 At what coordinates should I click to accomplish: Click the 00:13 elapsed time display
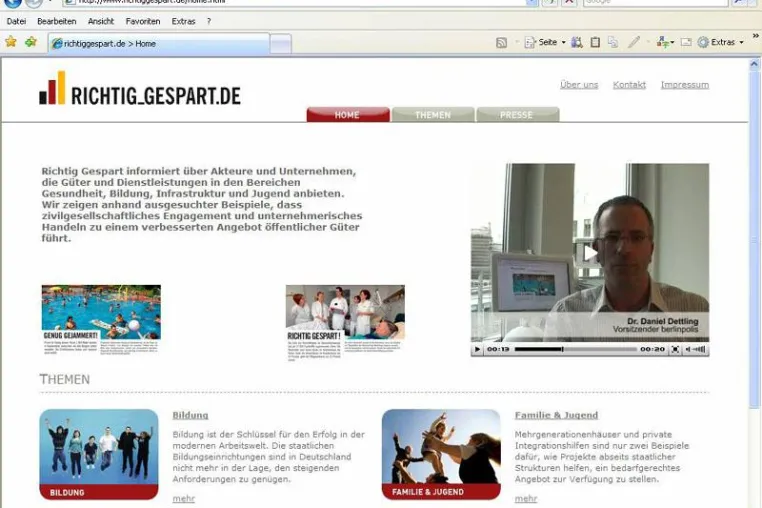[498, 349]
